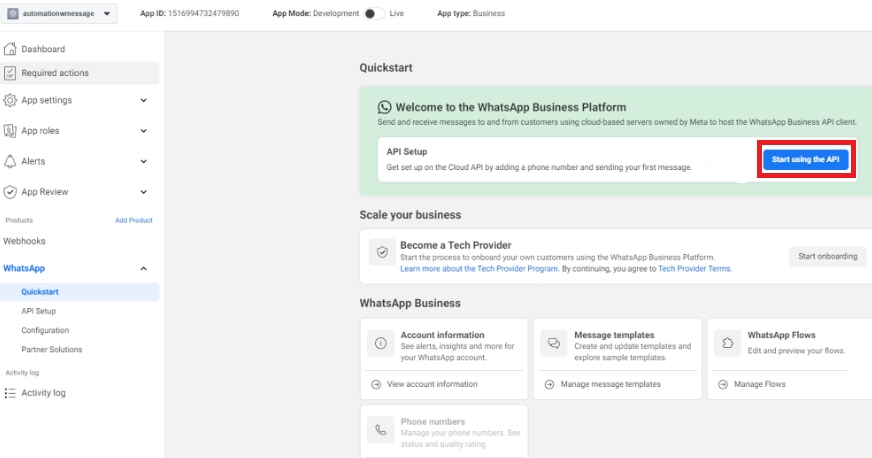
Task: Click Start using the API button
Action: coord(805,160)
